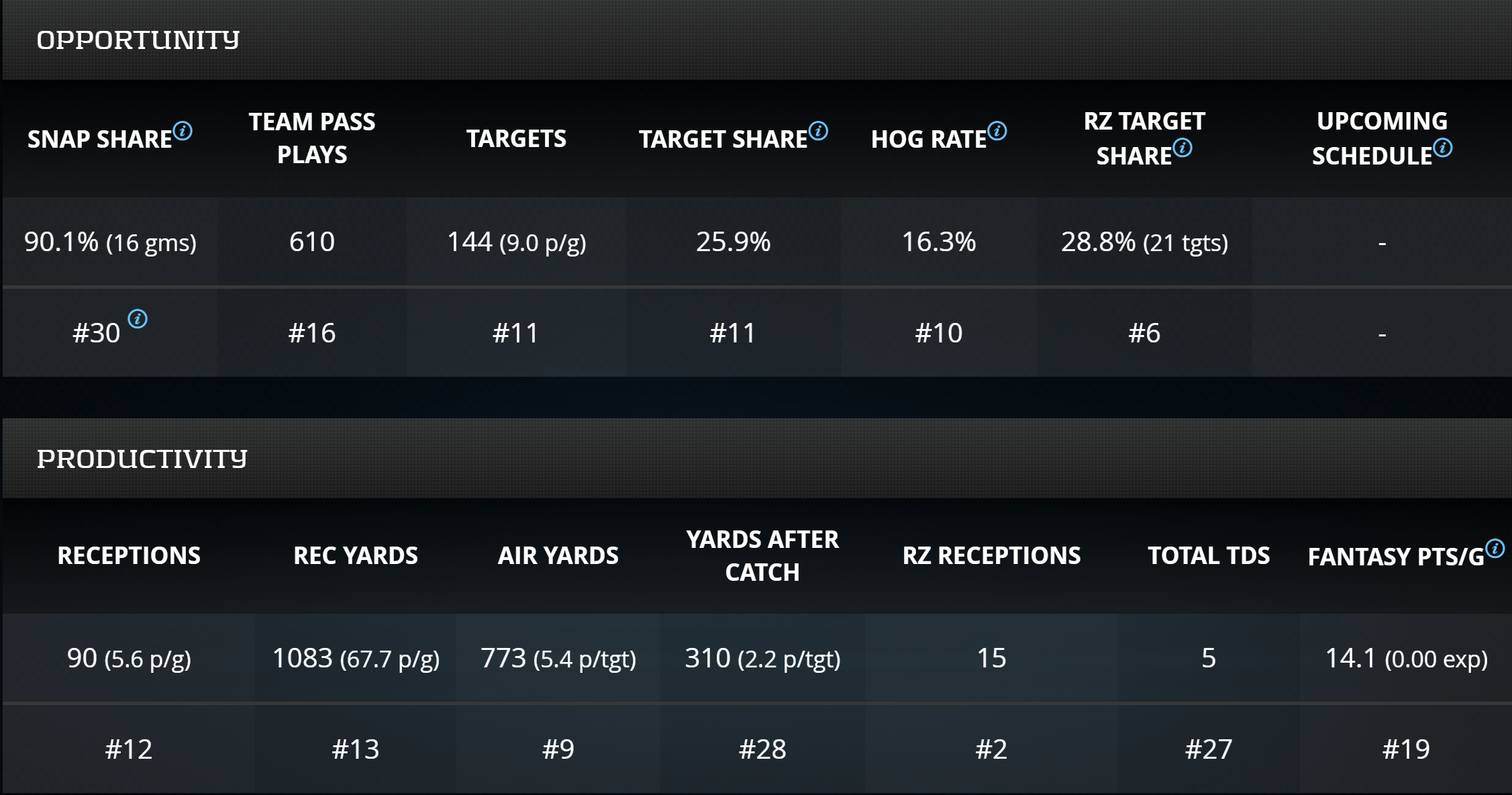Image resolution: width=1512 pixels, height=795 pixels.
Task: Show info for RZ Target Share
Action: click(1182, 148)
